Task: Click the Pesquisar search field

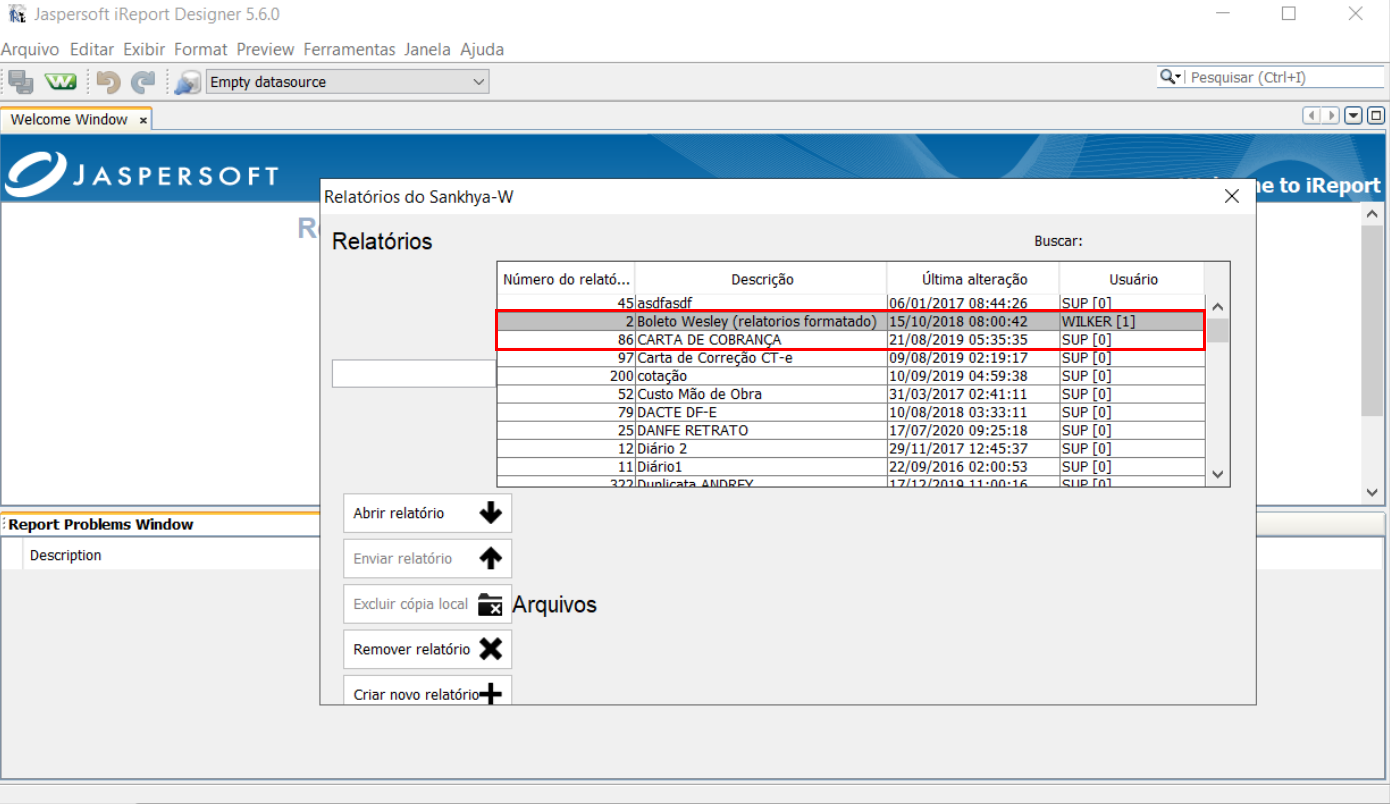Action: pos(1286,77)
